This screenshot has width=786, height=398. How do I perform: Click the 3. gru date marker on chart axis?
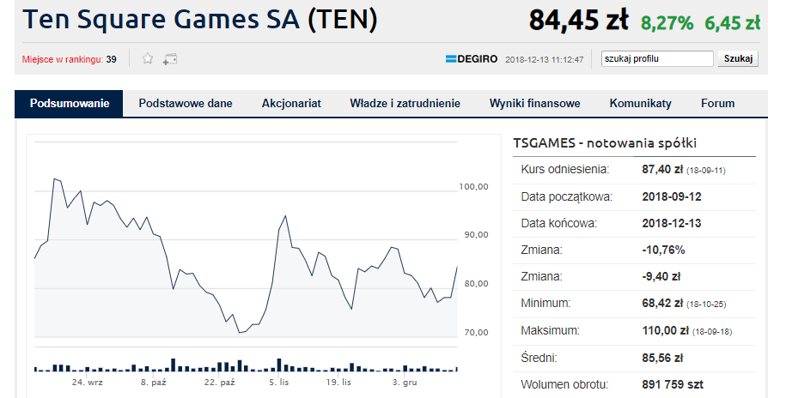pos(405,382)
